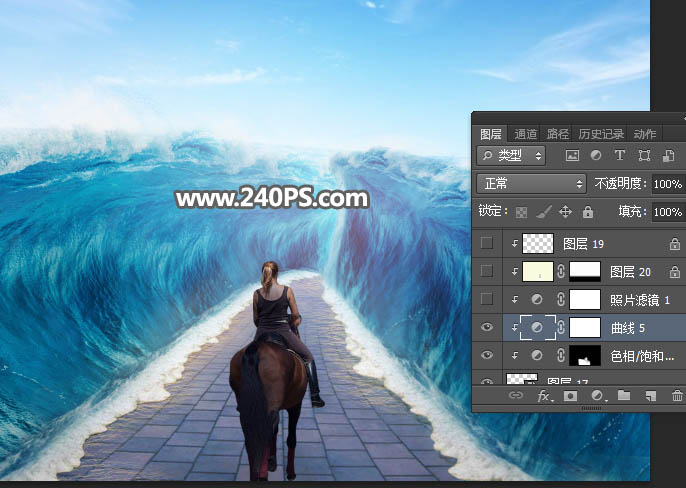Viewport: 686px width, 488px height.
Task: Open the 正常 blend mode dropdown
Action: [x=531, y=183]
